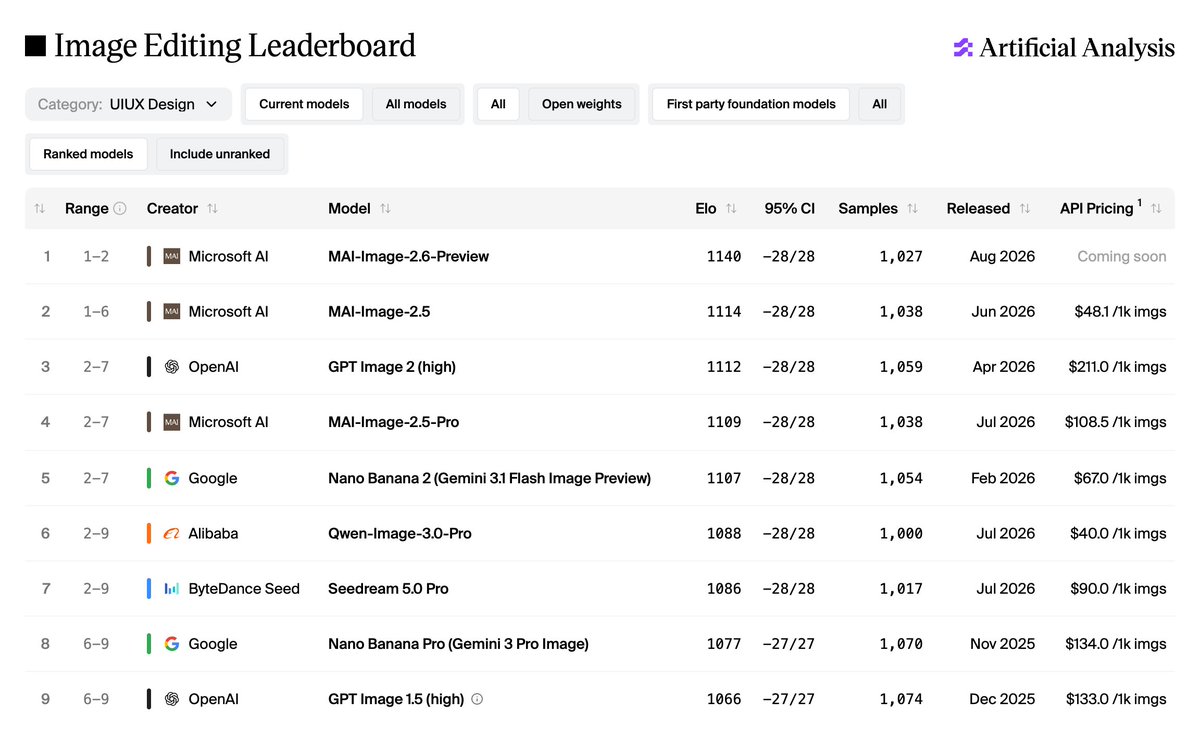Image resolution: width=1200 pixels, height=751 pixels.
Task: Open the Category UIUX Design dropdown
Action: click(128, 104)
